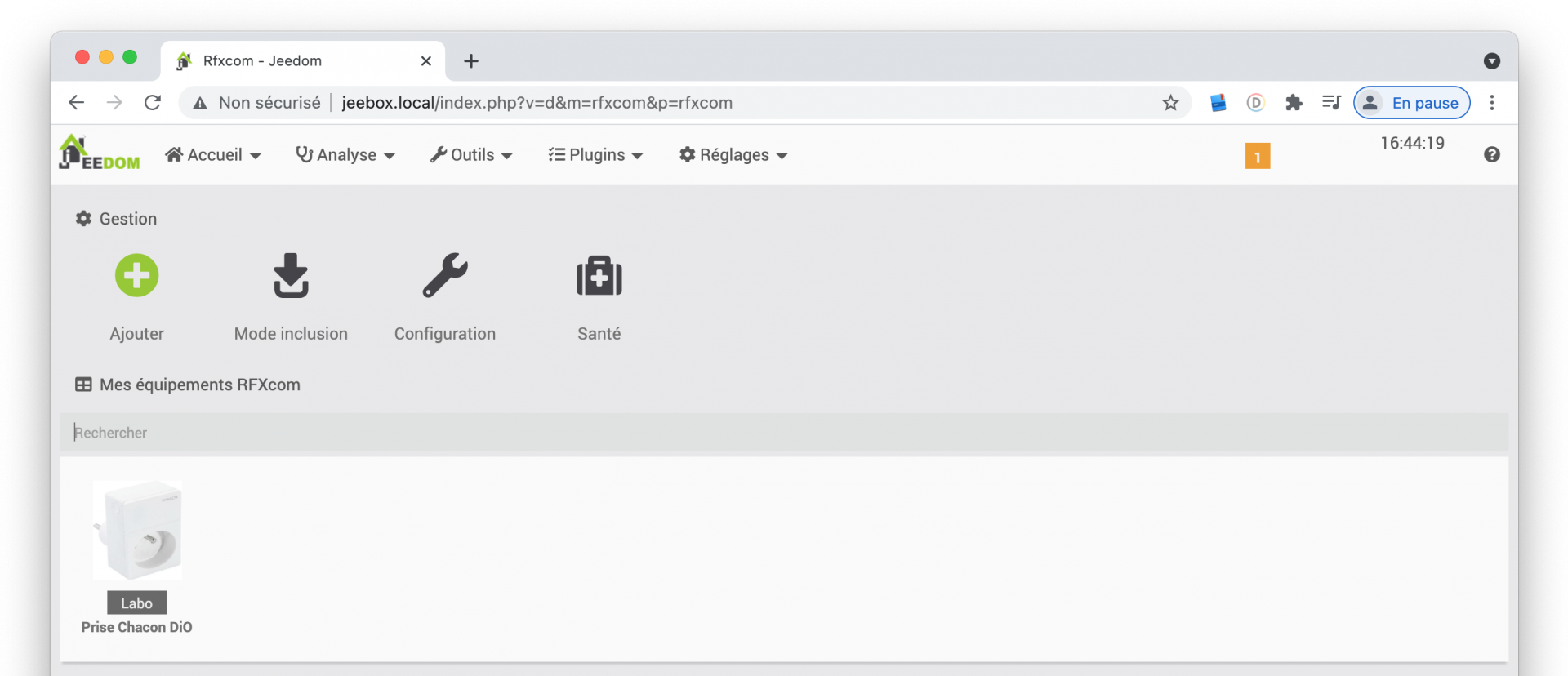The width and height of the screenshot is (1568, 676).
Task: Click the 16:44:19 clock display
Action: [x=1412, y=143]
